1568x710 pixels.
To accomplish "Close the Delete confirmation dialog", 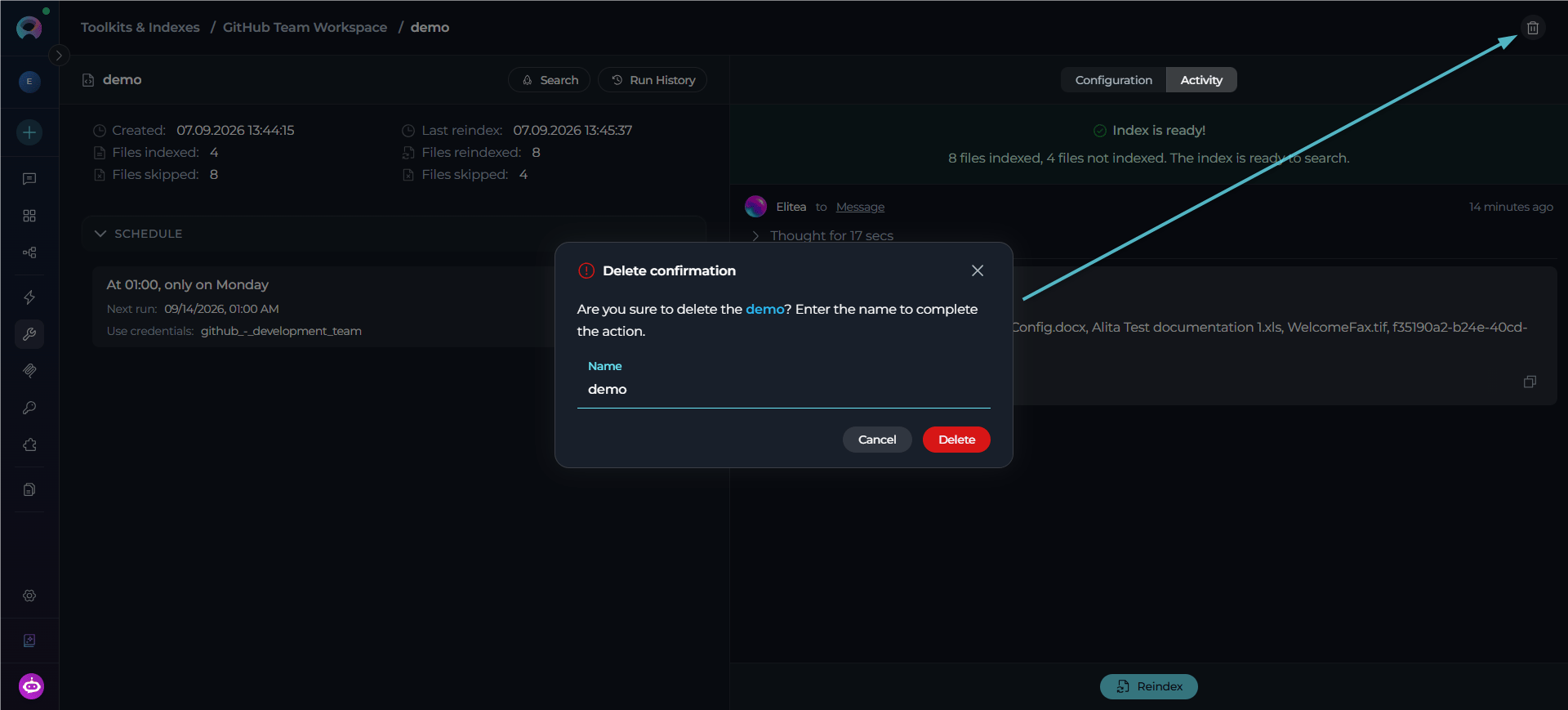I will click(978, 270).
